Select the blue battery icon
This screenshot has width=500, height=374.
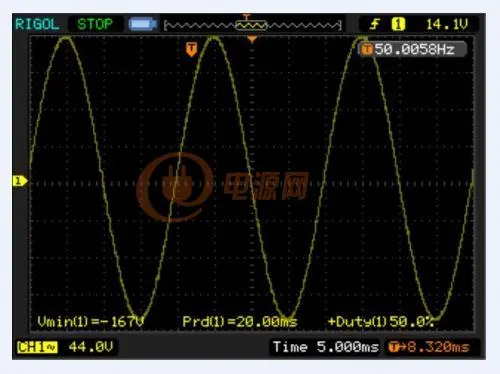point(143,24)
